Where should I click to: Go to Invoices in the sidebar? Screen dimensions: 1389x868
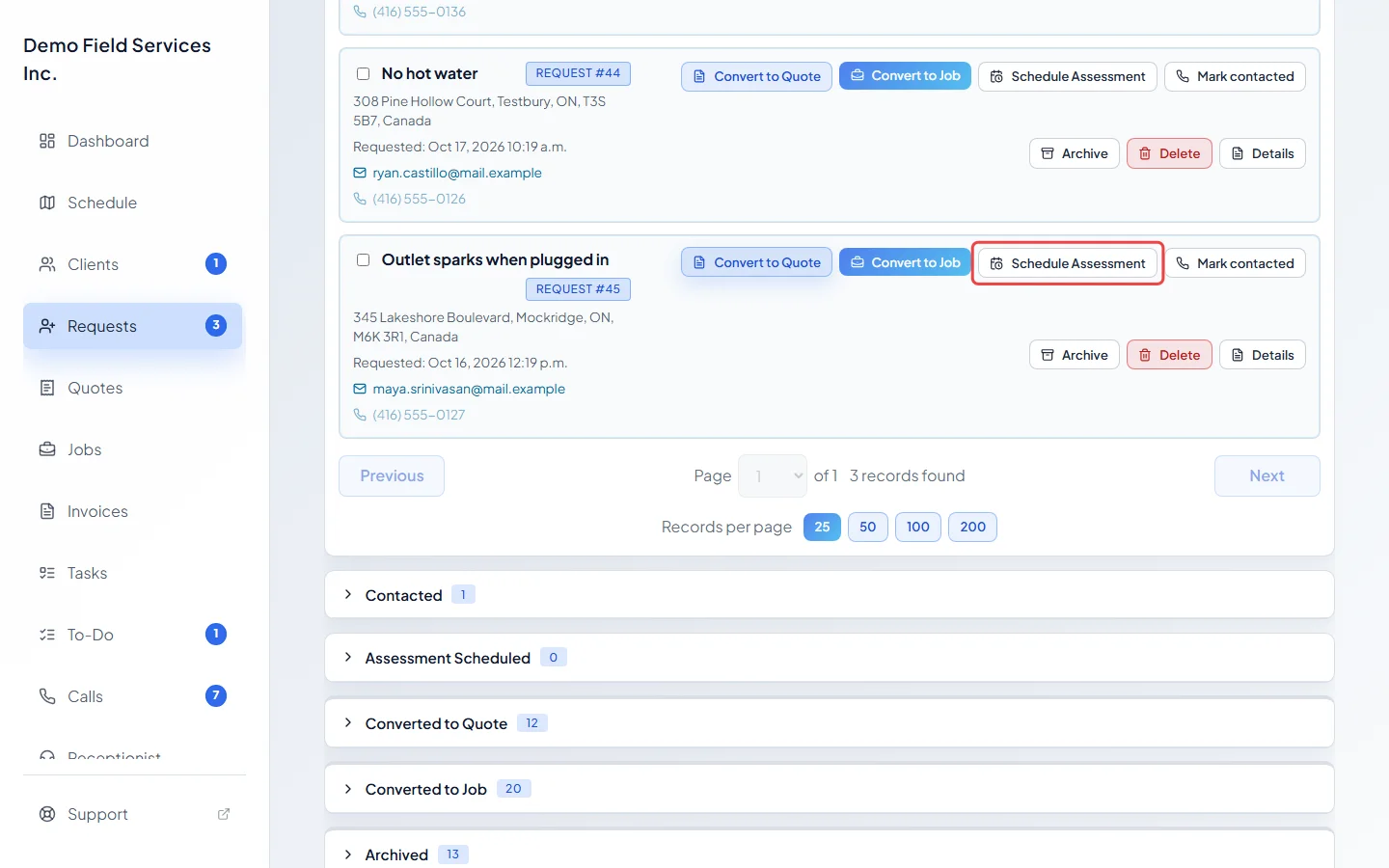(132, 511)
